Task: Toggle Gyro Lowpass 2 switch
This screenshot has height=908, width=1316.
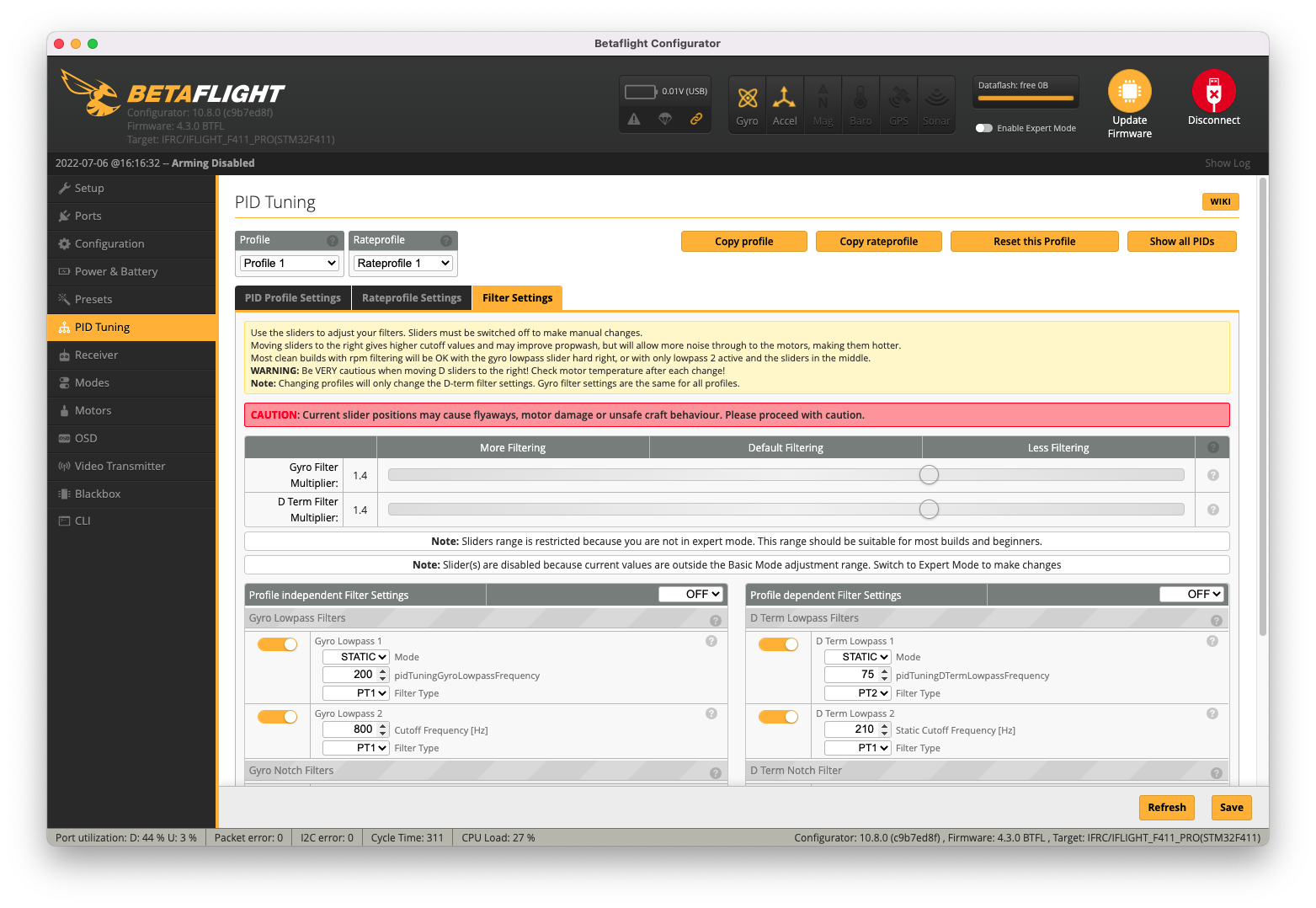Action: pos(278,717)
